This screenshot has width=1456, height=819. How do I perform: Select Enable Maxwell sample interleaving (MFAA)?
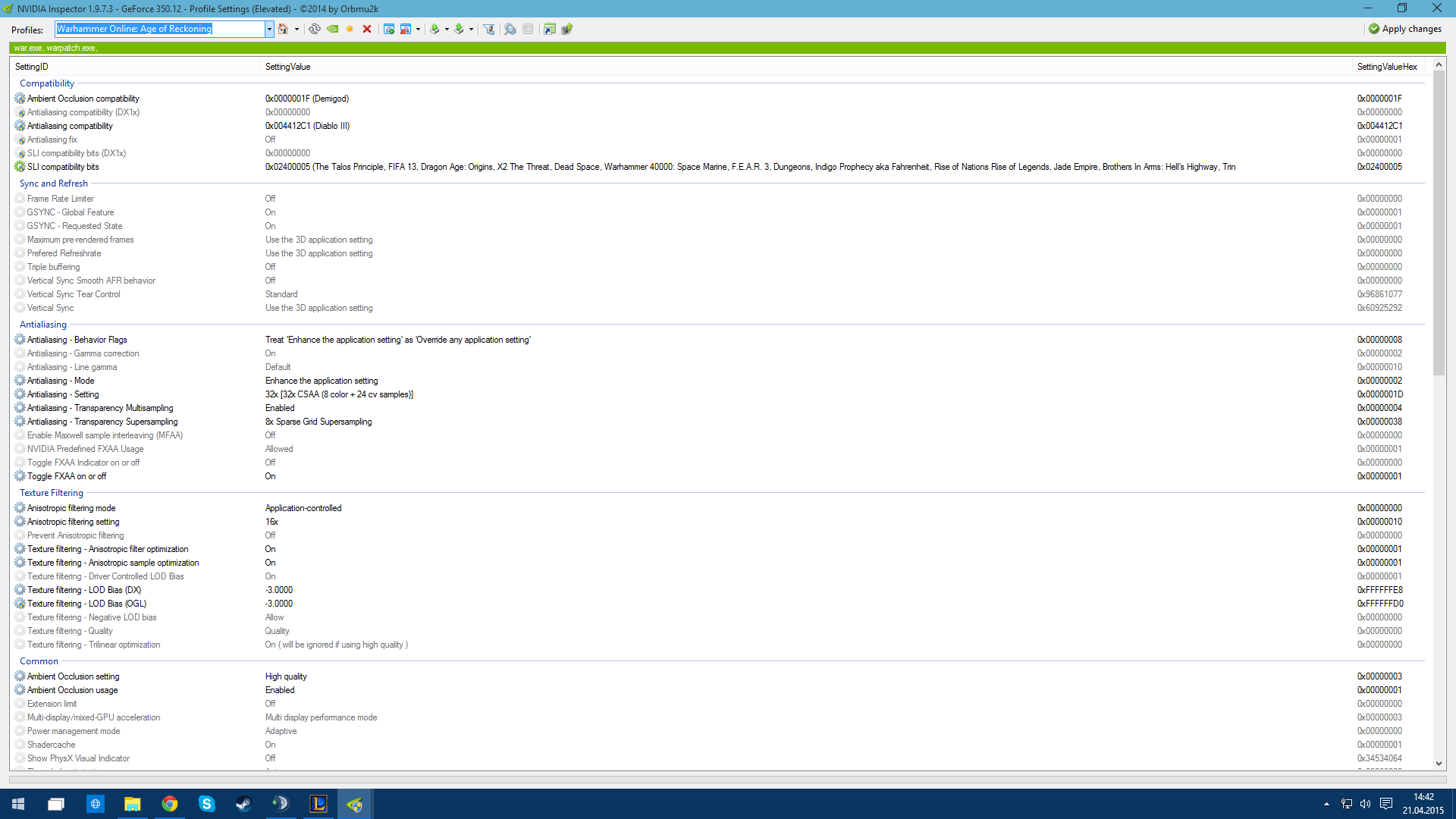point(717,435)
